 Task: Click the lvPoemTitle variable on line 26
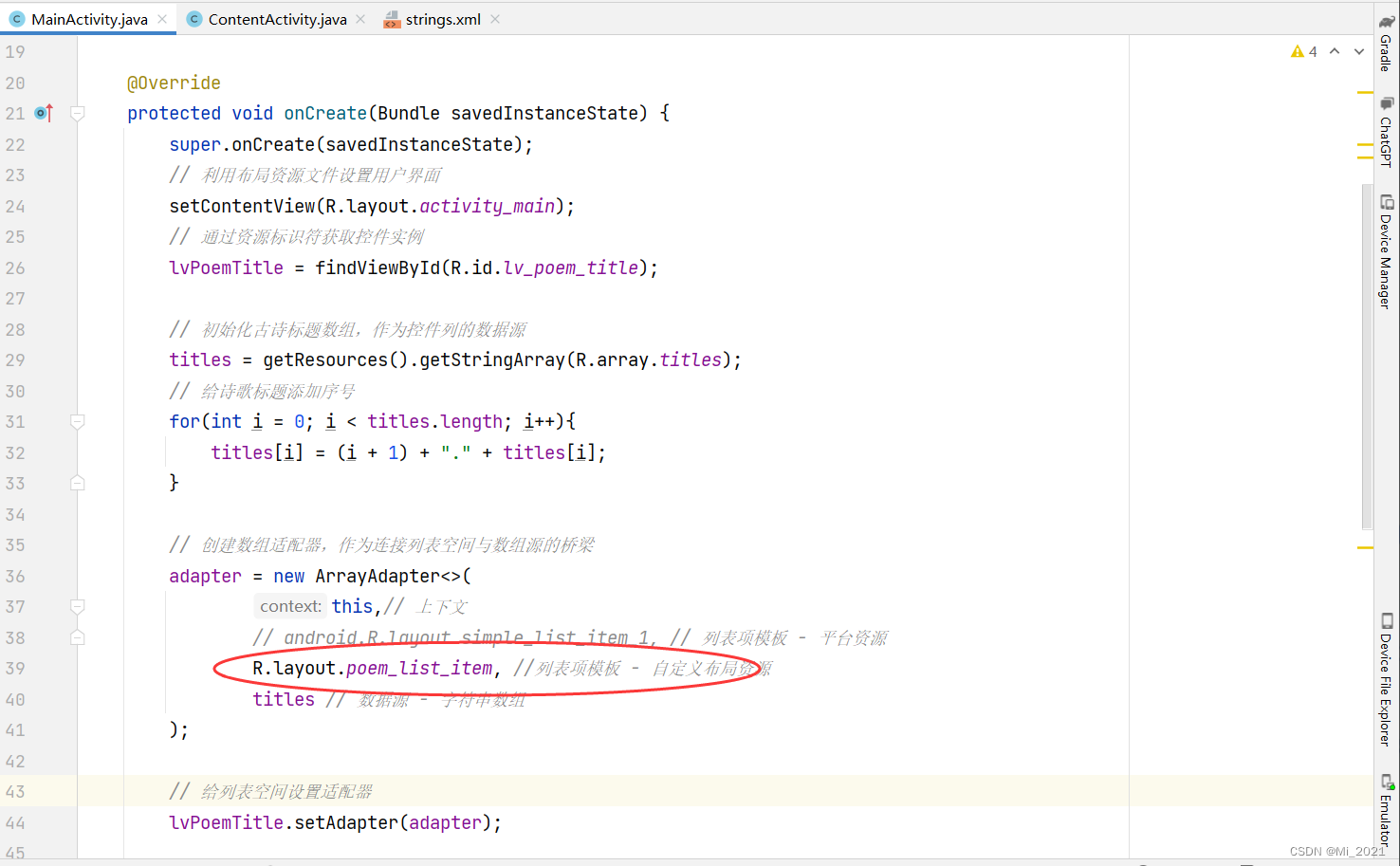pyautogui.click(x=226, y=267)
